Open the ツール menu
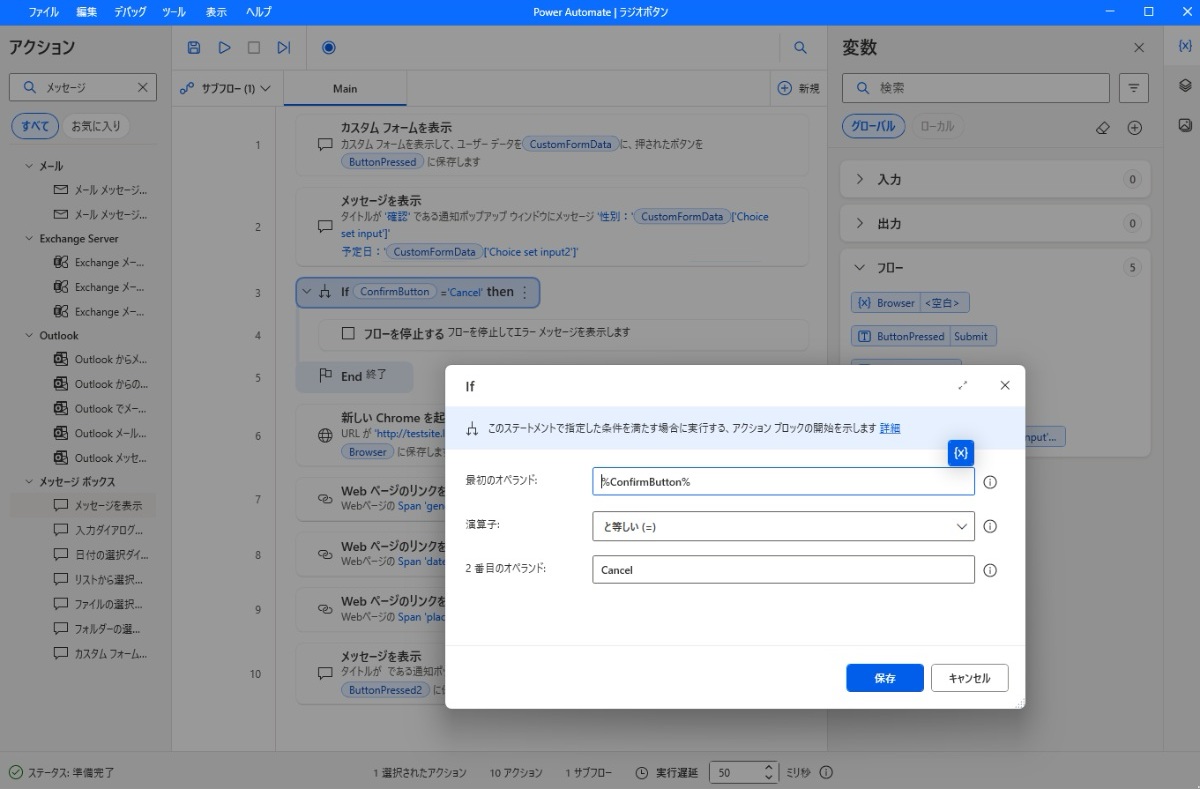Viewport: 1200px width, 790px height. coord(173,12)
